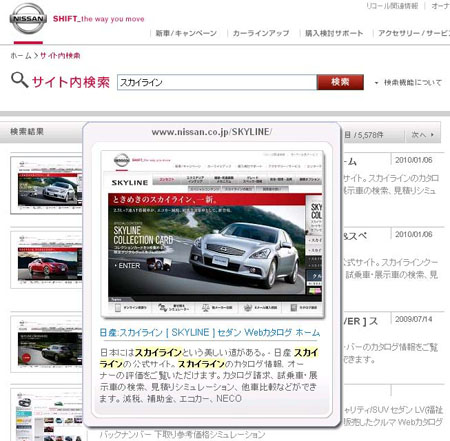Open the dark crossover result thumbnail

tap(47, 344)
